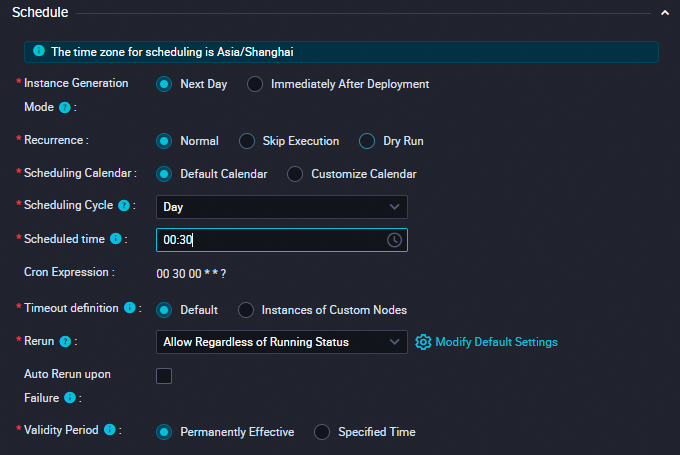Viewport: 680px width, 455px height.
Task: Open the Rerun policy dropdown
Action: pyautogui.click(x=282, y=342)
